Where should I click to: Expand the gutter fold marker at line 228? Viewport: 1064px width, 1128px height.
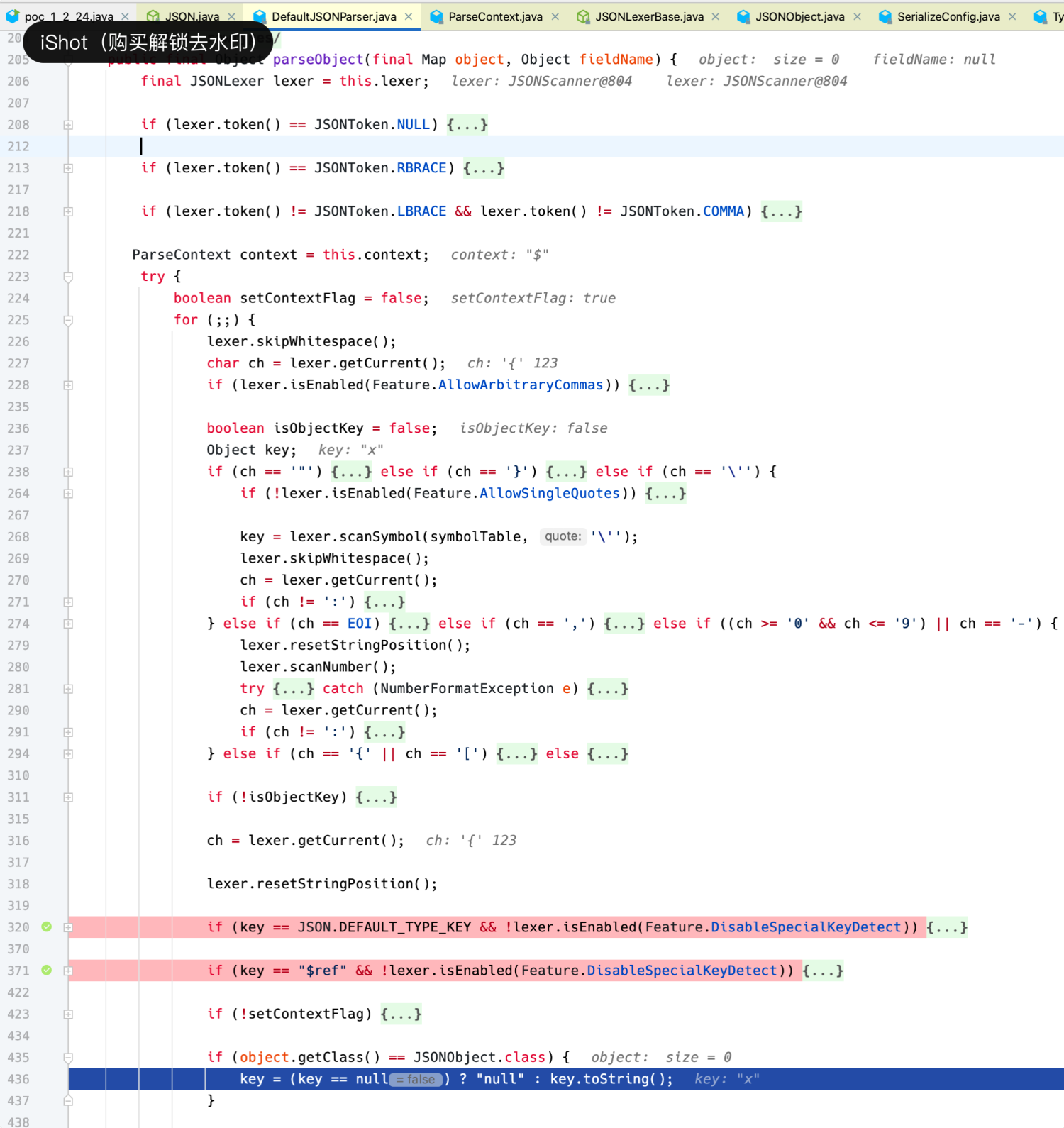coord(68,385)
